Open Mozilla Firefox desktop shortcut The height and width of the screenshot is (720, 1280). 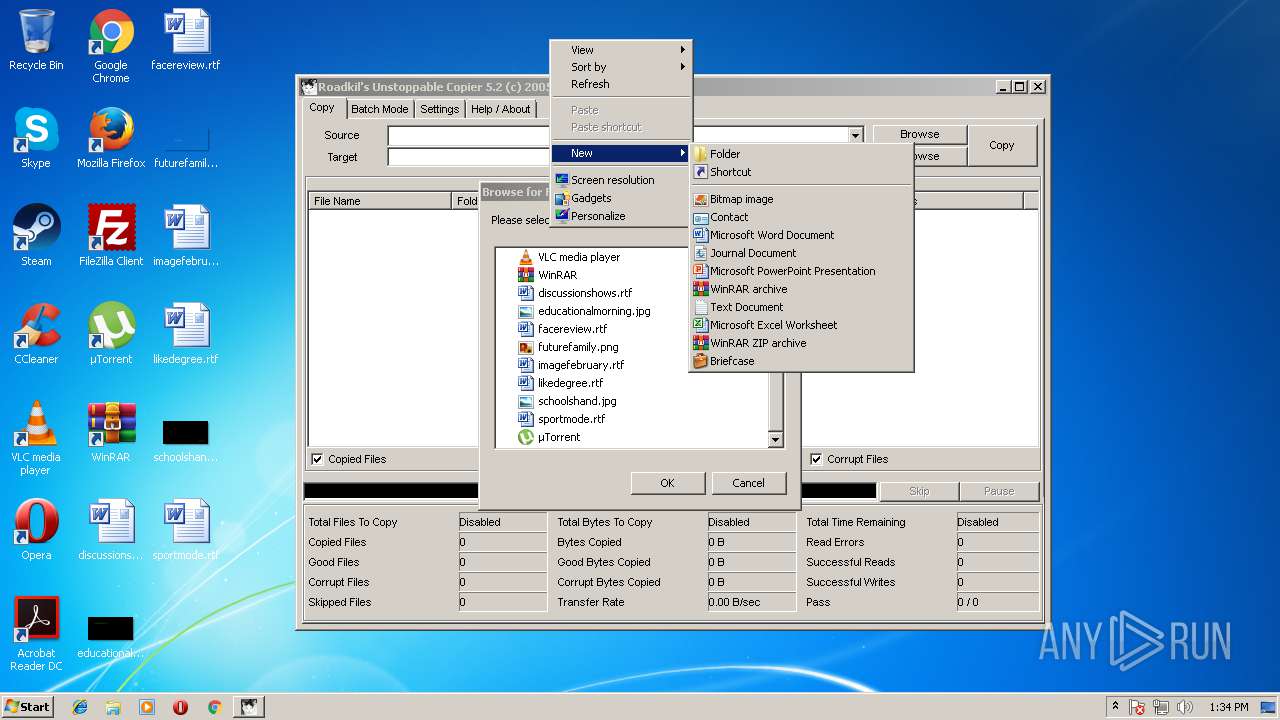(111, 139)
